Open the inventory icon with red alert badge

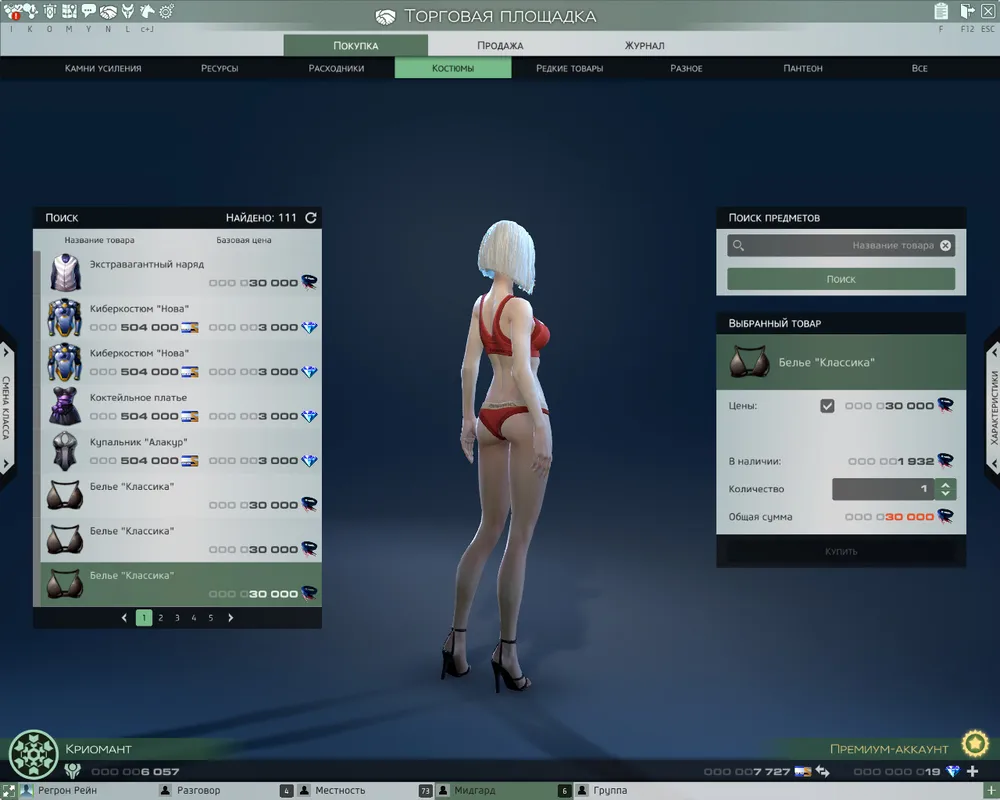point(11,11)
